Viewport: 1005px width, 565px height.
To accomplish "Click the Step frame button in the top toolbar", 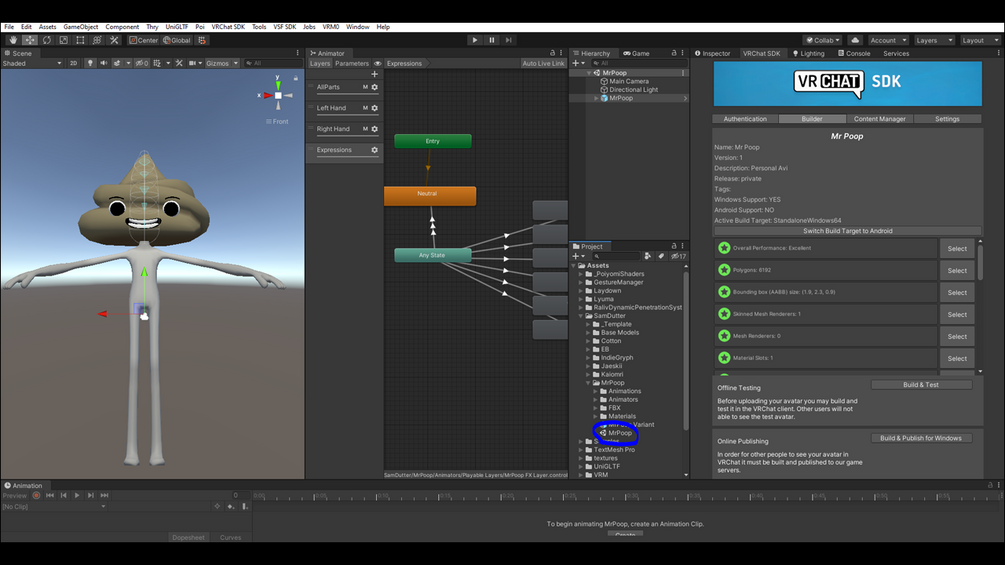I will pyautogui.click(x=508, y=40).
